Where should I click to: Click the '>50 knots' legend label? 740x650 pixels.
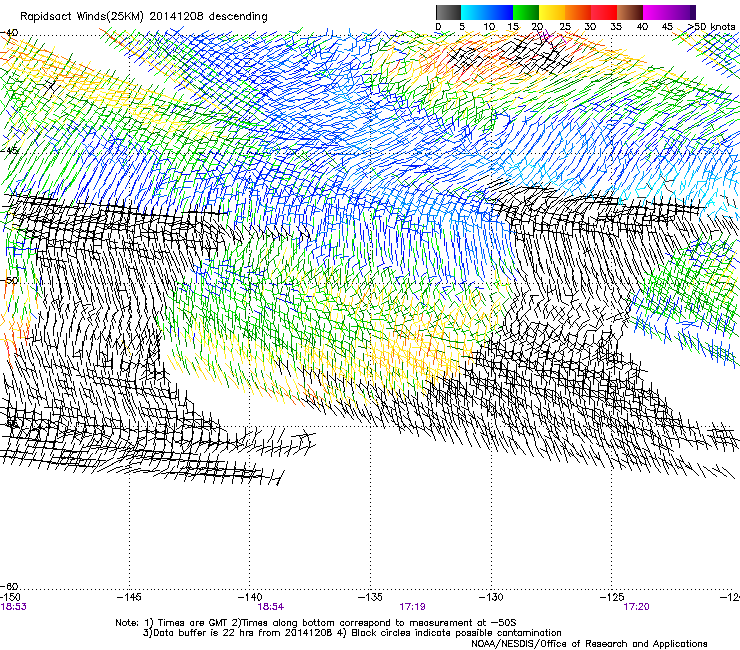pos(712,26)
